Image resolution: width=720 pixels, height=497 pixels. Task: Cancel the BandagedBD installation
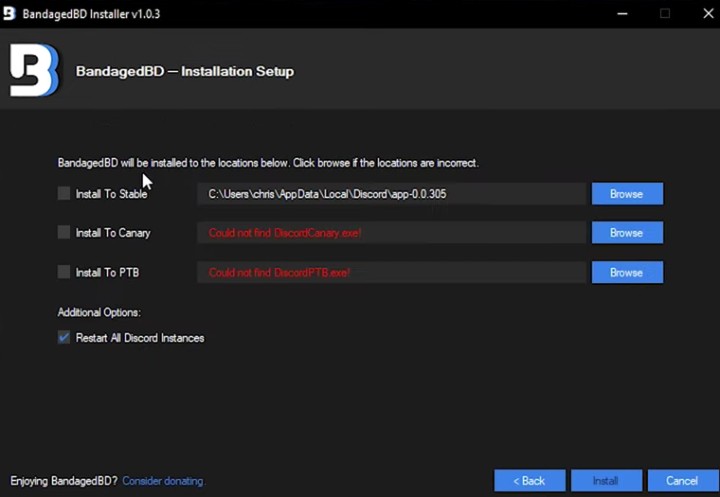click(683, 480)
